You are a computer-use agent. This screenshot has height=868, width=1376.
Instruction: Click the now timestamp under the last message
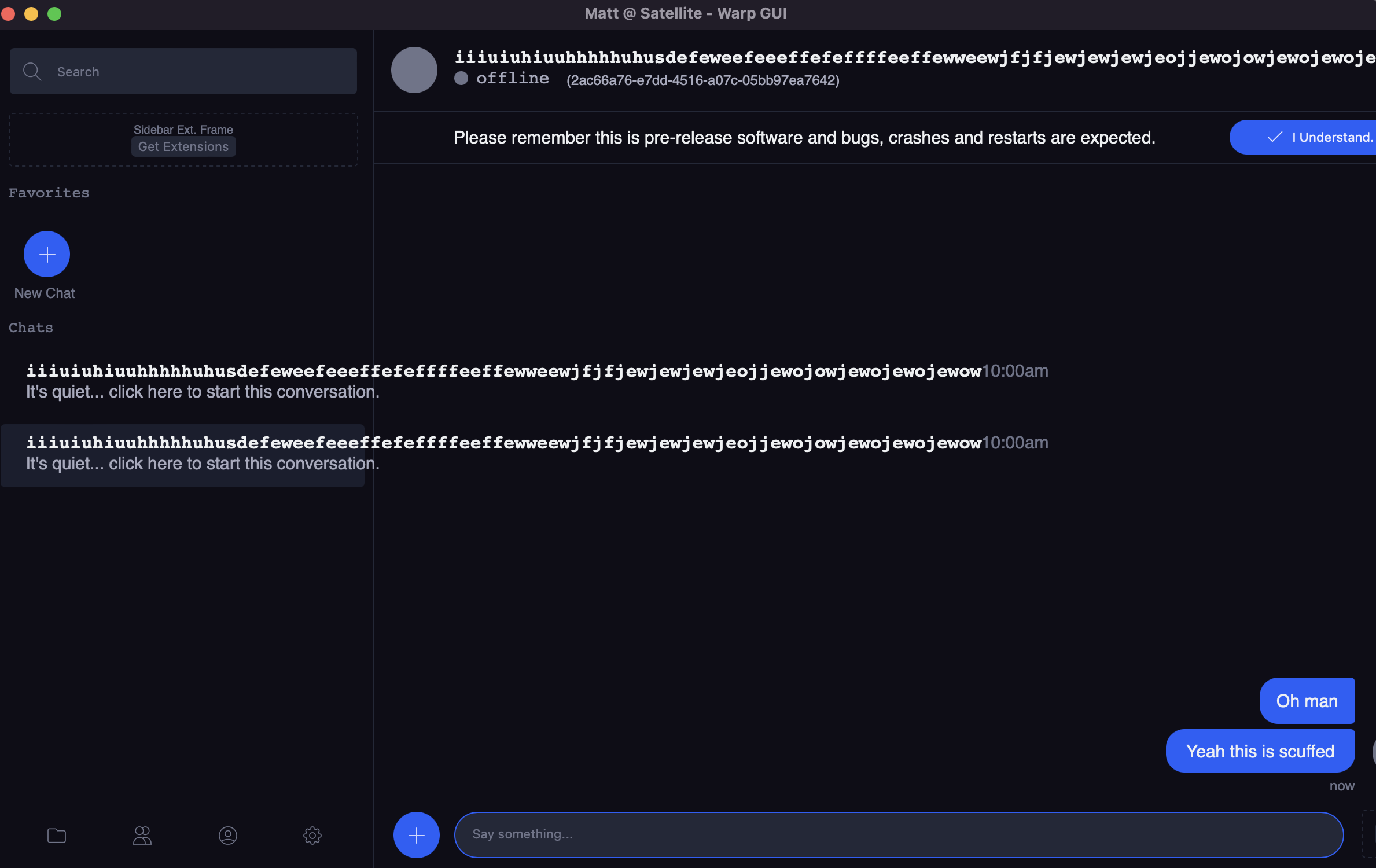tap(1342, 785)
